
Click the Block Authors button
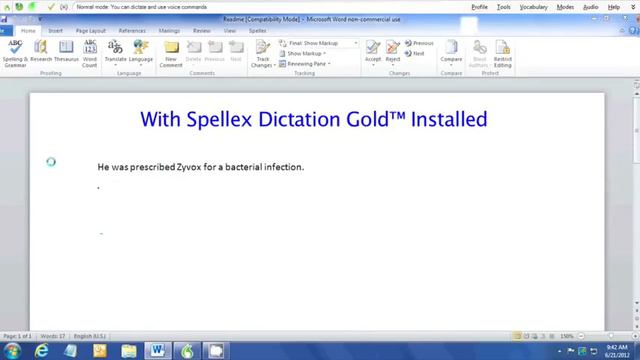click(479, 53)
